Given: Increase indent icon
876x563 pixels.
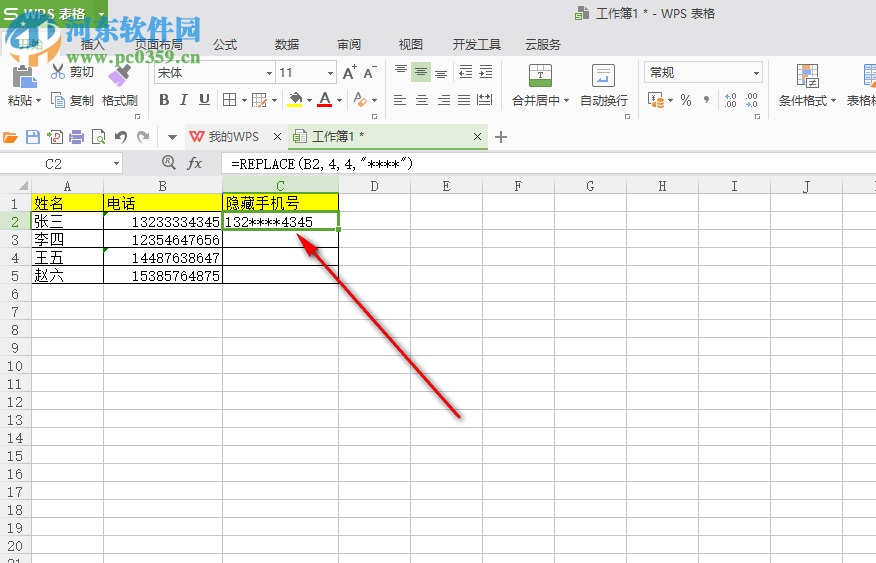Looking at the screenshot, I should pyautogui.click(x=485, y=71).
